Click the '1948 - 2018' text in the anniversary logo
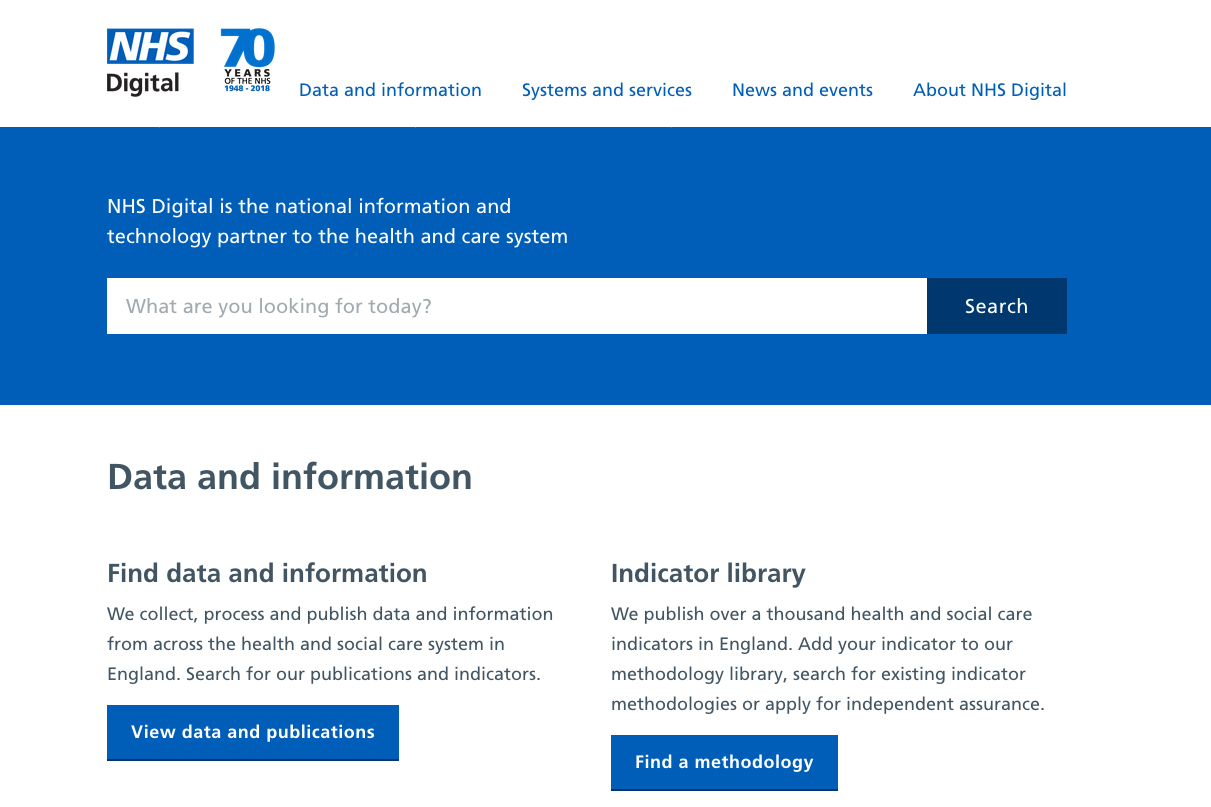The height and width of the screenshot is (807, 1211). click(x=247, y=89)
